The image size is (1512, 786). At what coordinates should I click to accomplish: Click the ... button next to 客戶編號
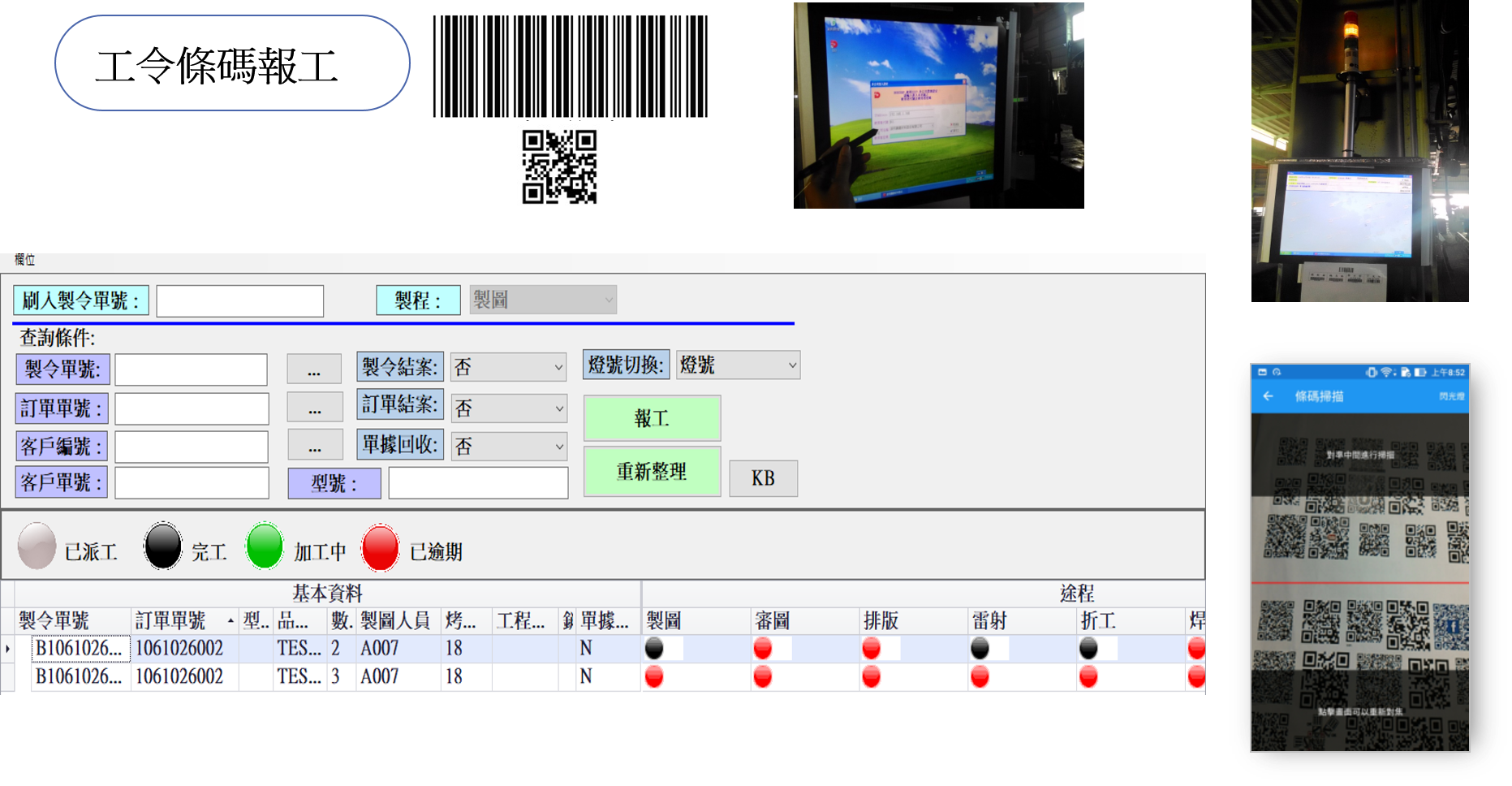(314, 445)
